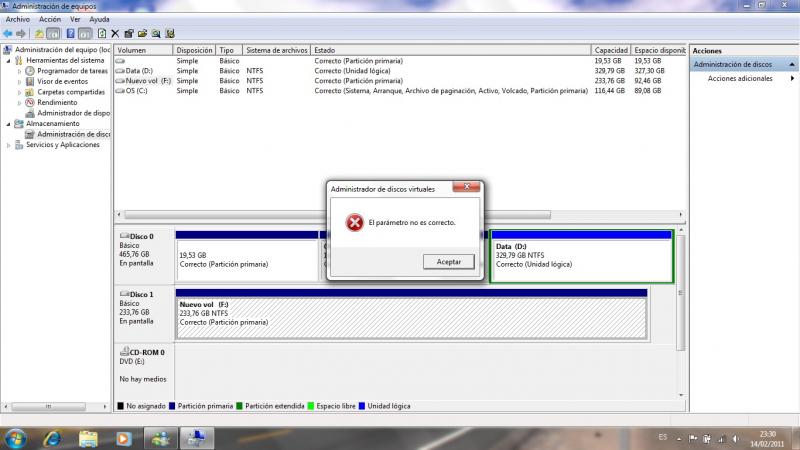
Task: Expand the Rendimiento node arrow
Action: tap(19, 103)
